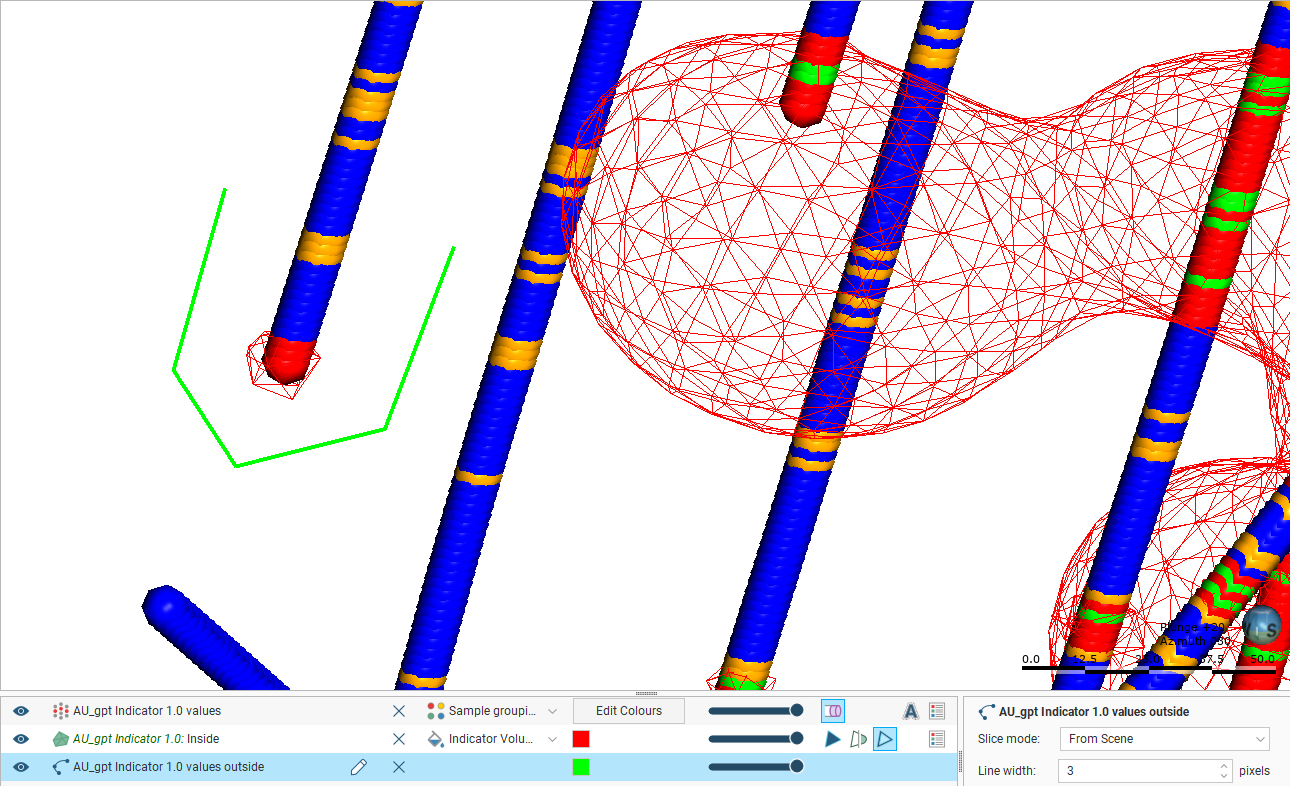Click the Edit Colours button

pyautogui.click(x=628, y=711)
